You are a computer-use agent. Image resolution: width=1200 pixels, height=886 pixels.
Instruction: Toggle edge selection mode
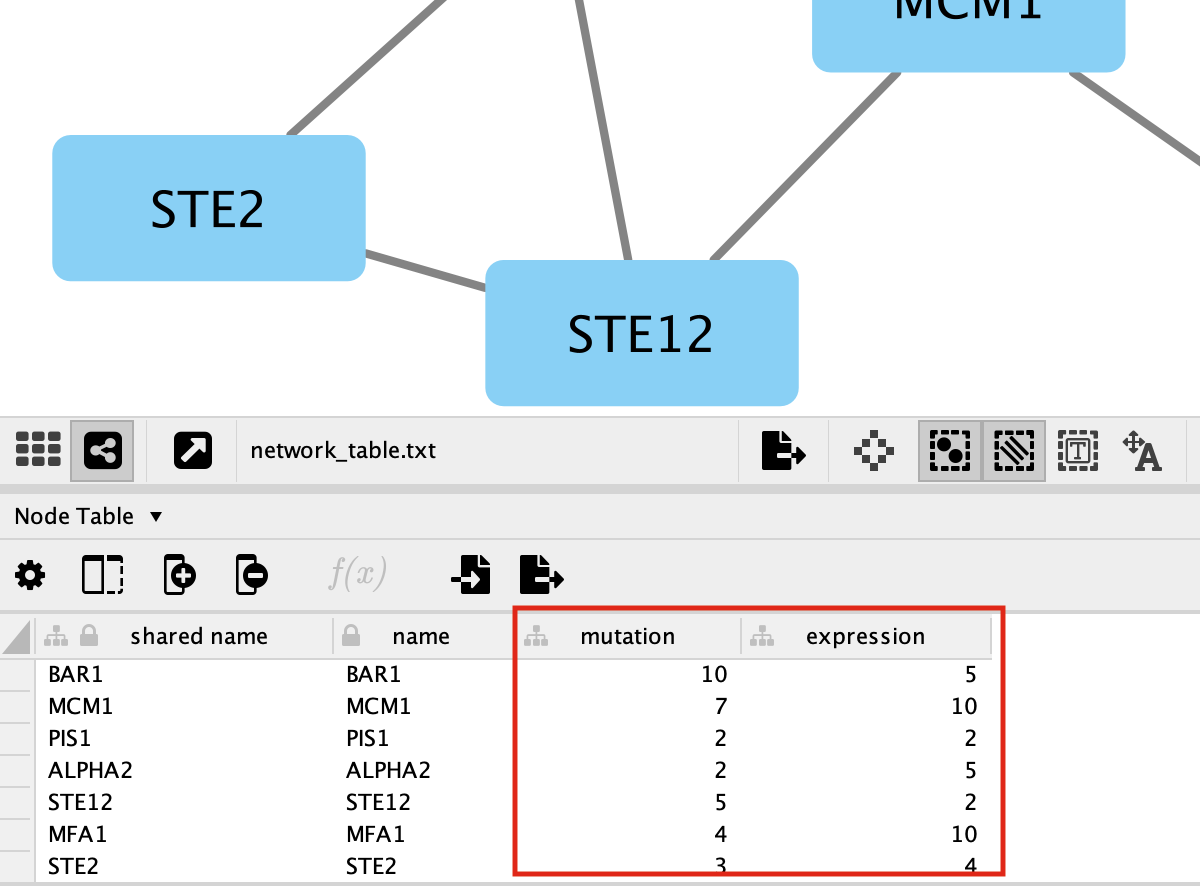(1013, 451)
